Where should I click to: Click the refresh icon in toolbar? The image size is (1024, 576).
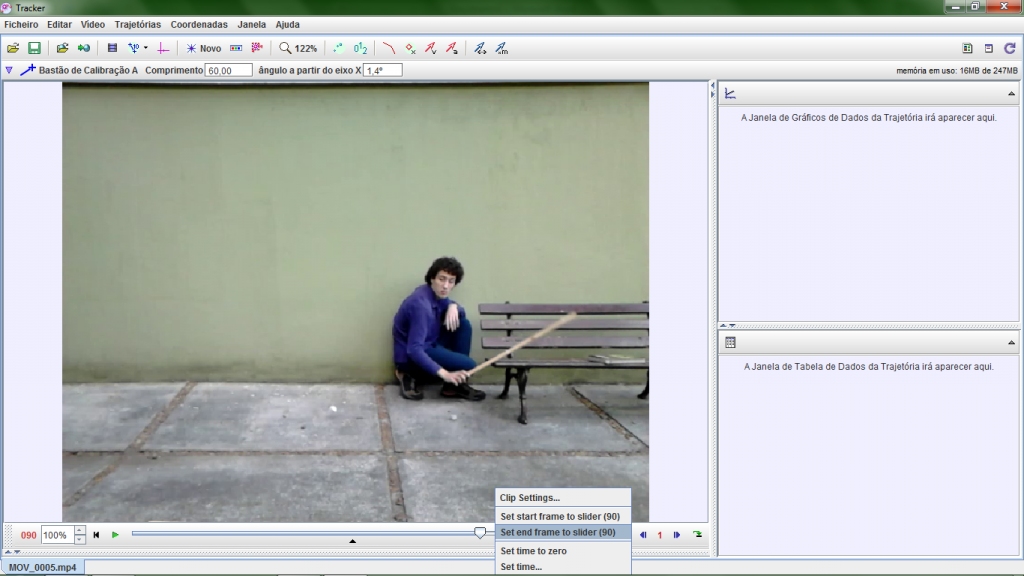[x=1009, y=48]
